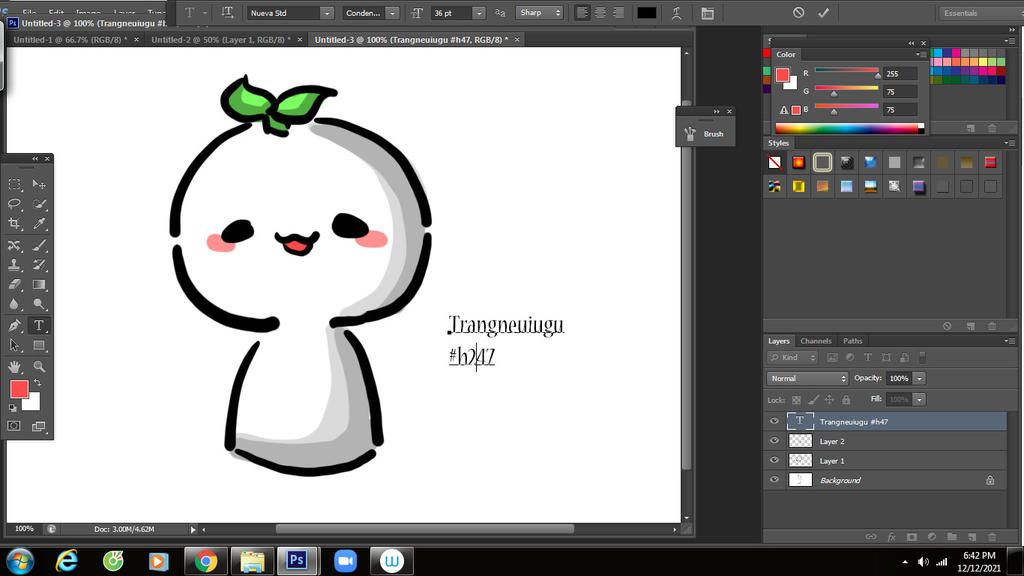Cancel the current text edits
The image size is (1024, 576).
799,13
